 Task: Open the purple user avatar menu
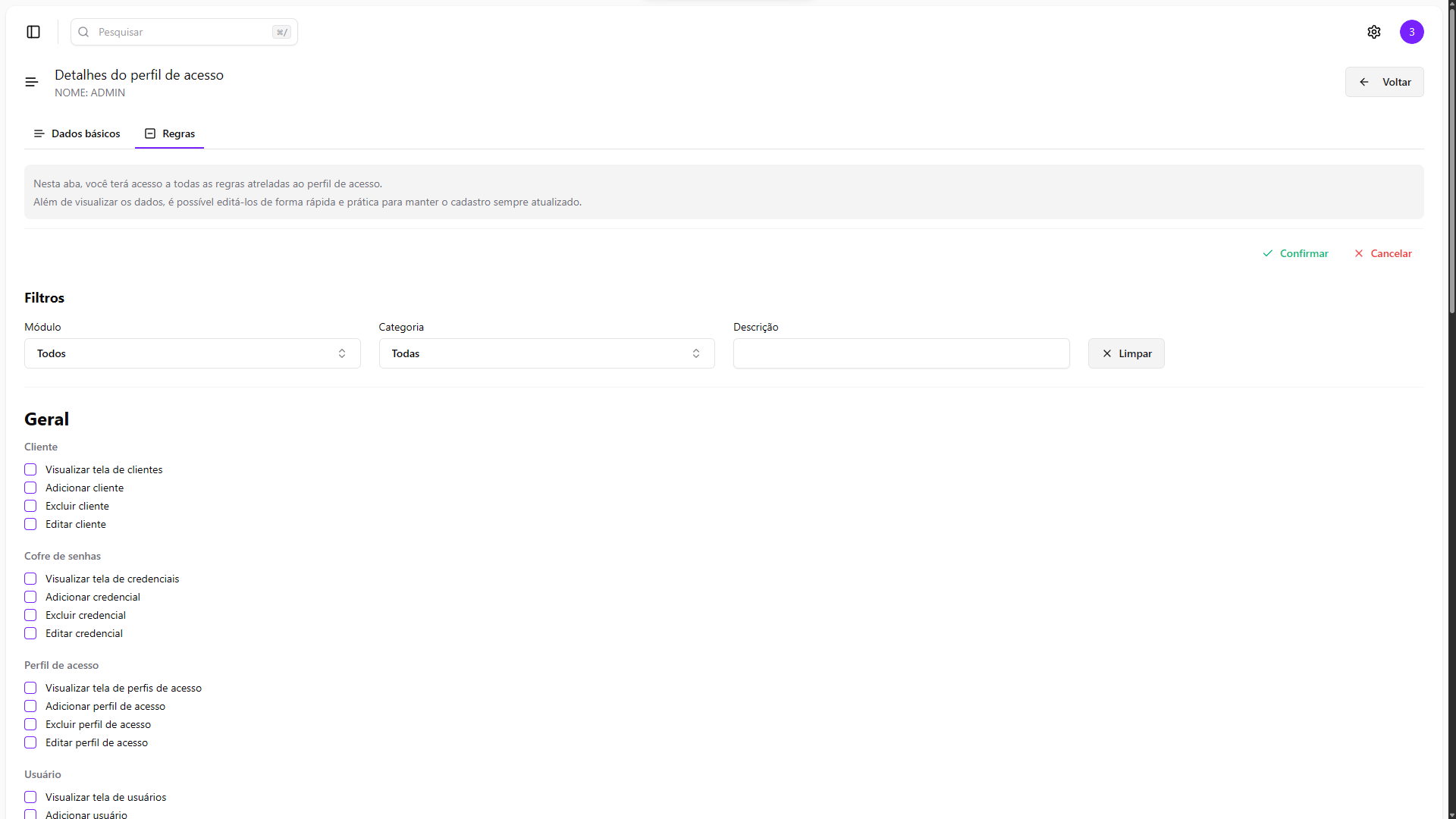pos(1411,32)
